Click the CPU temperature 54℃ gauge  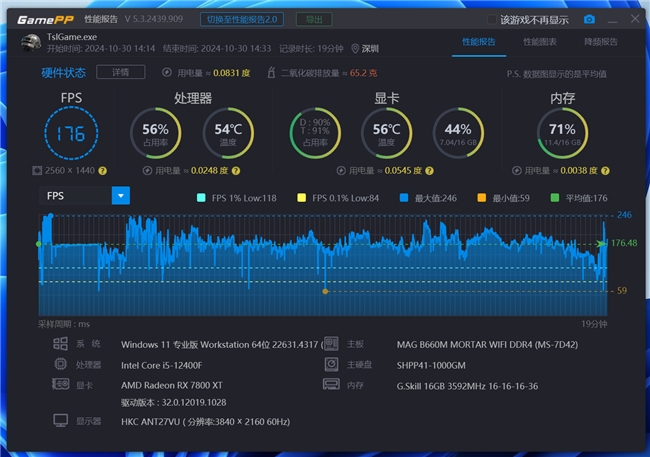click(228, 133)
